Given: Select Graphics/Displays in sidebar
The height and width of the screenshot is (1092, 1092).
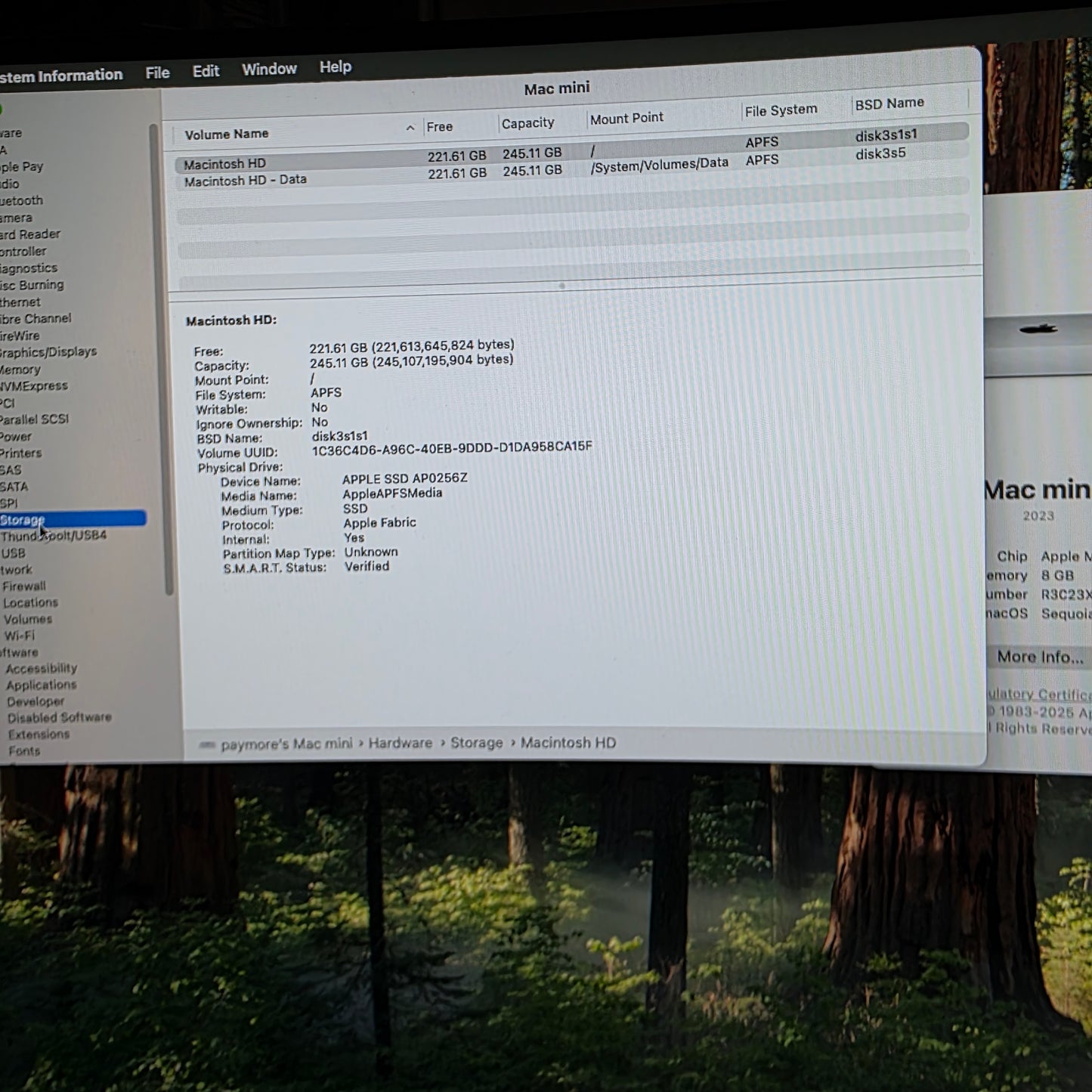Looking at the screenshot, I should (48, 351).
